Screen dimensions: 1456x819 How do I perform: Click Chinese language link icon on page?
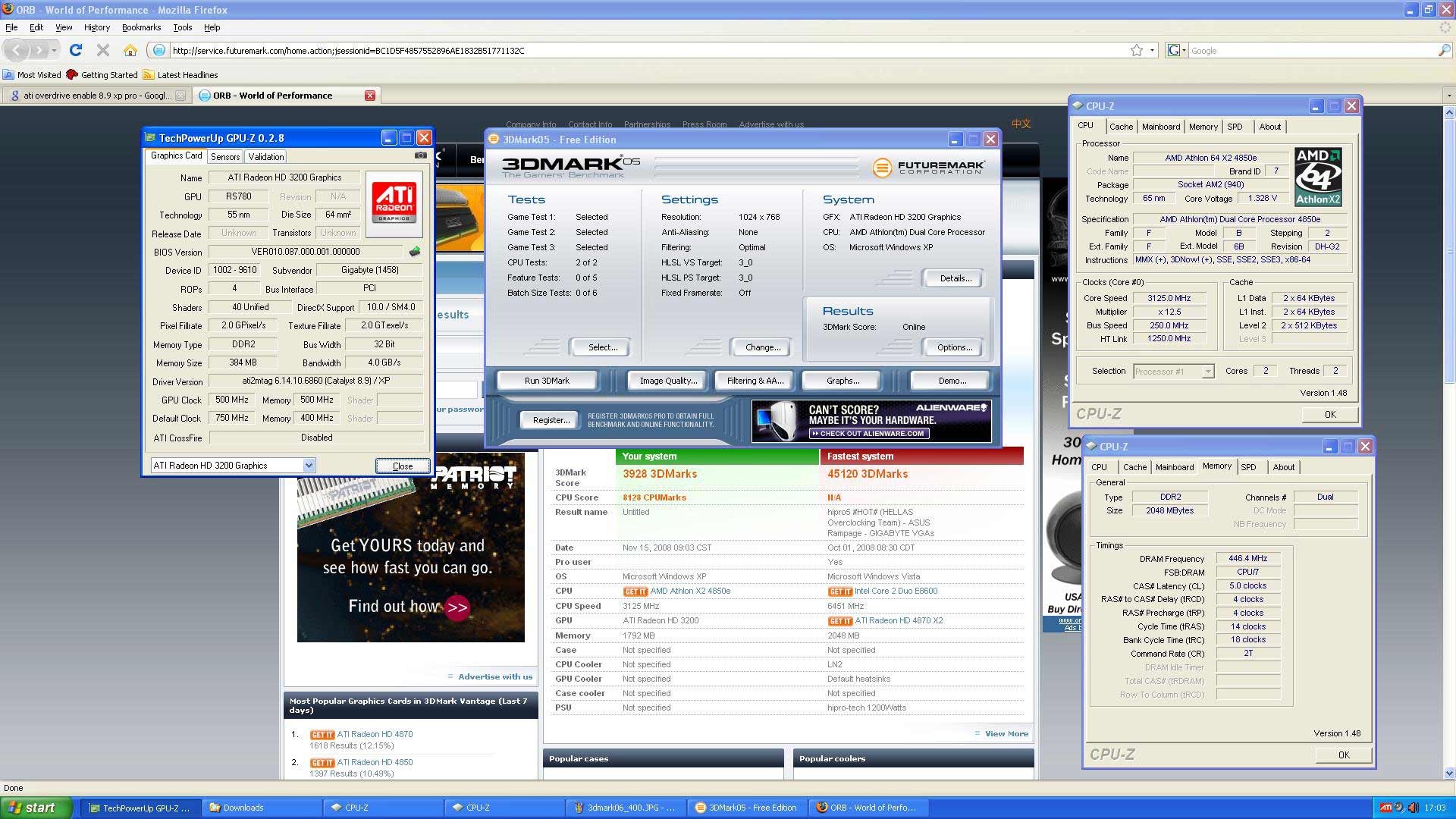click(x=1021, y=124)
